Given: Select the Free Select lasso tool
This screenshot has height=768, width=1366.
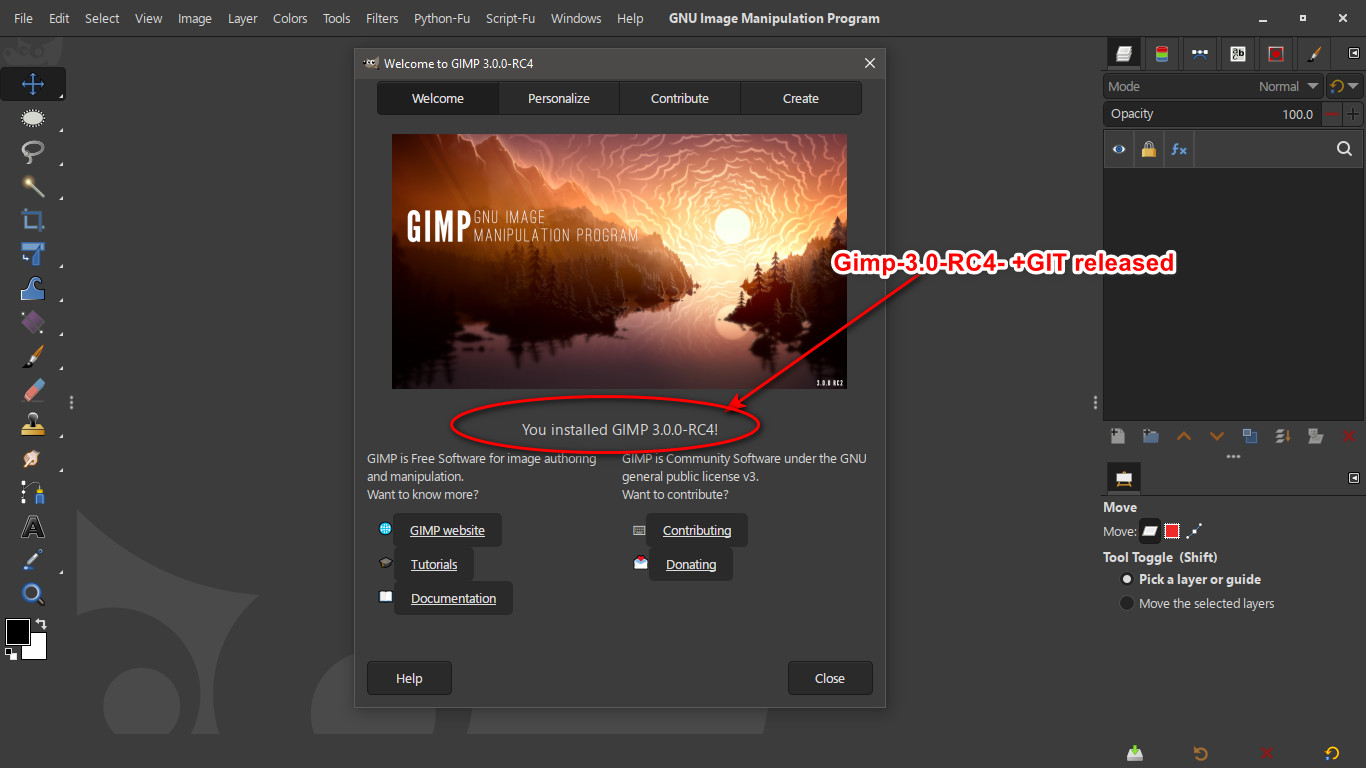Looking at the screenshot, I should tap(33, 152).
